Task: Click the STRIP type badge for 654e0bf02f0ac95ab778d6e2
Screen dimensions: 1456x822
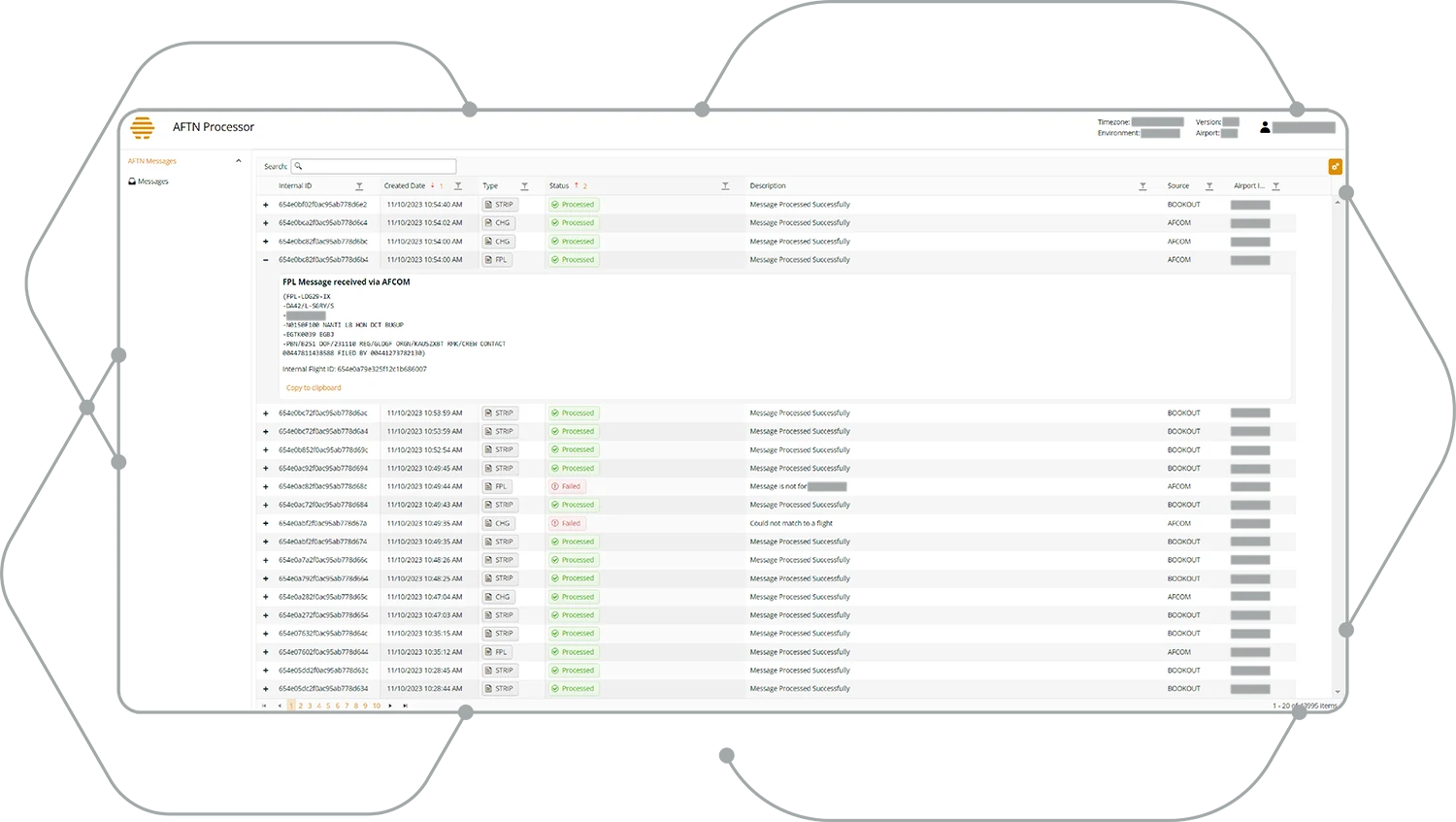Action: click(500, 205)
